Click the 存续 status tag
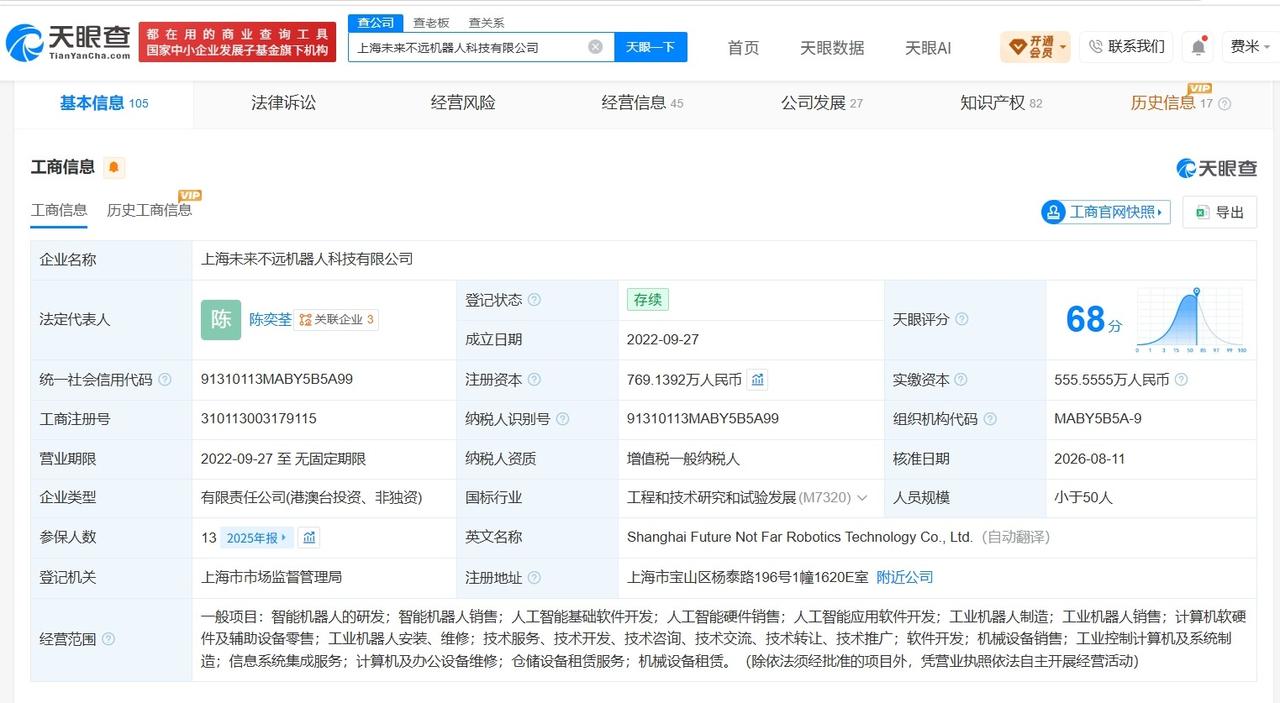The image size is (1280, 703). tap(647, 300)
